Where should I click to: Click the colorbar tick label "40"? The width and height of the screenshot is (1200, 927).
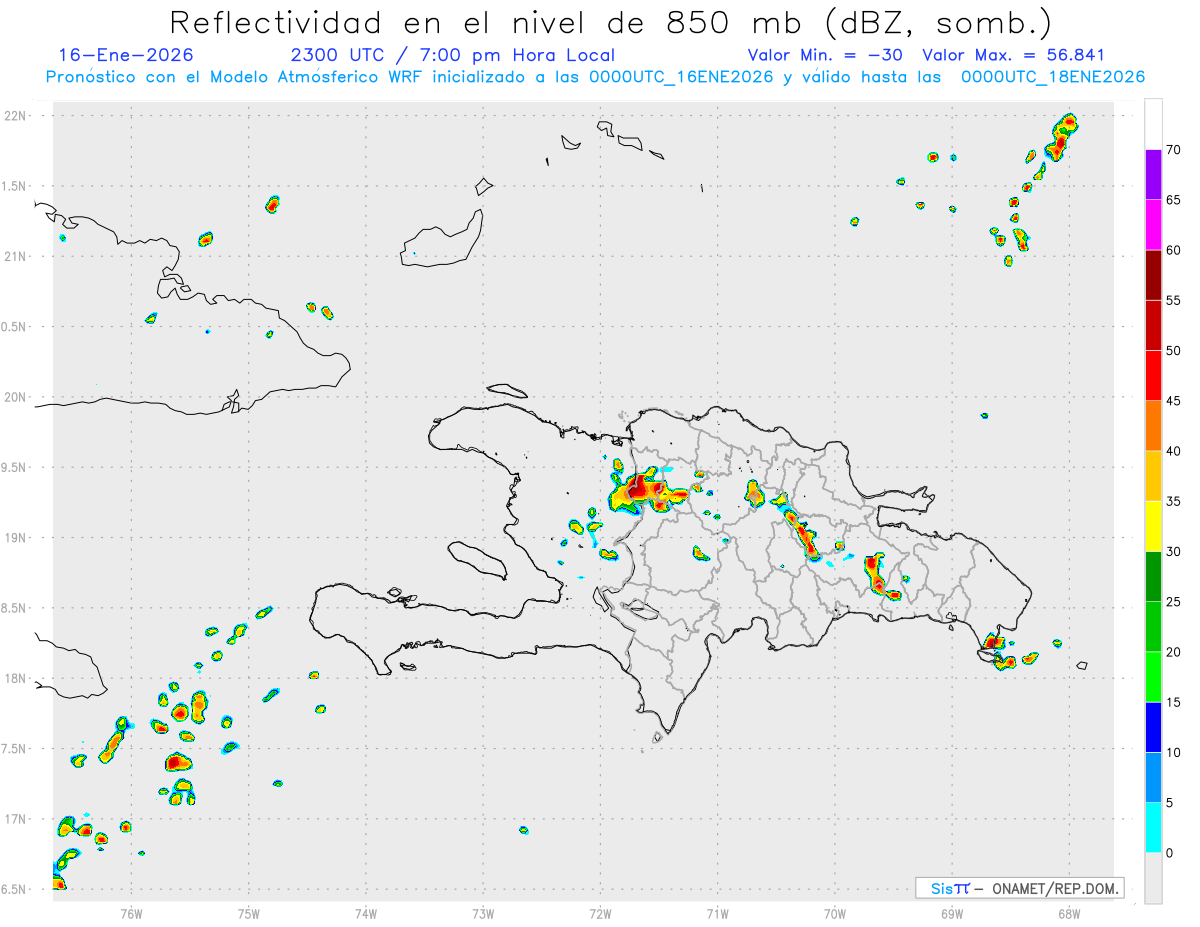tap(1173, 451)
